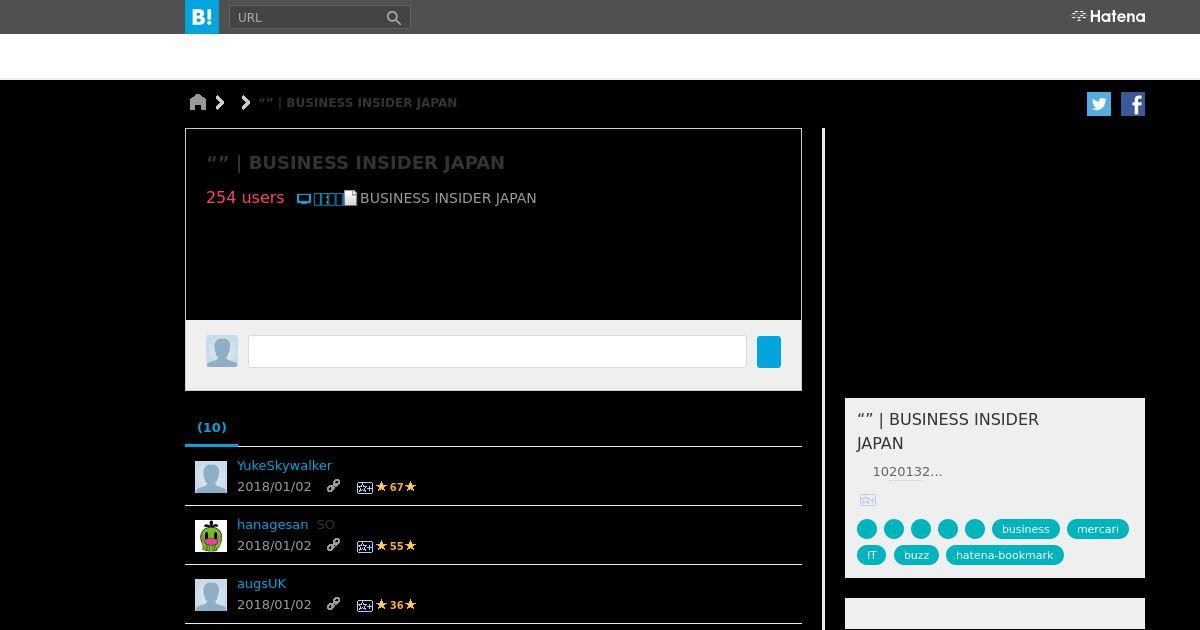Submit comment with the blue button
The height and width of the screenshot is (630, 1200).
pyautogui.click(x=769, y=352)
